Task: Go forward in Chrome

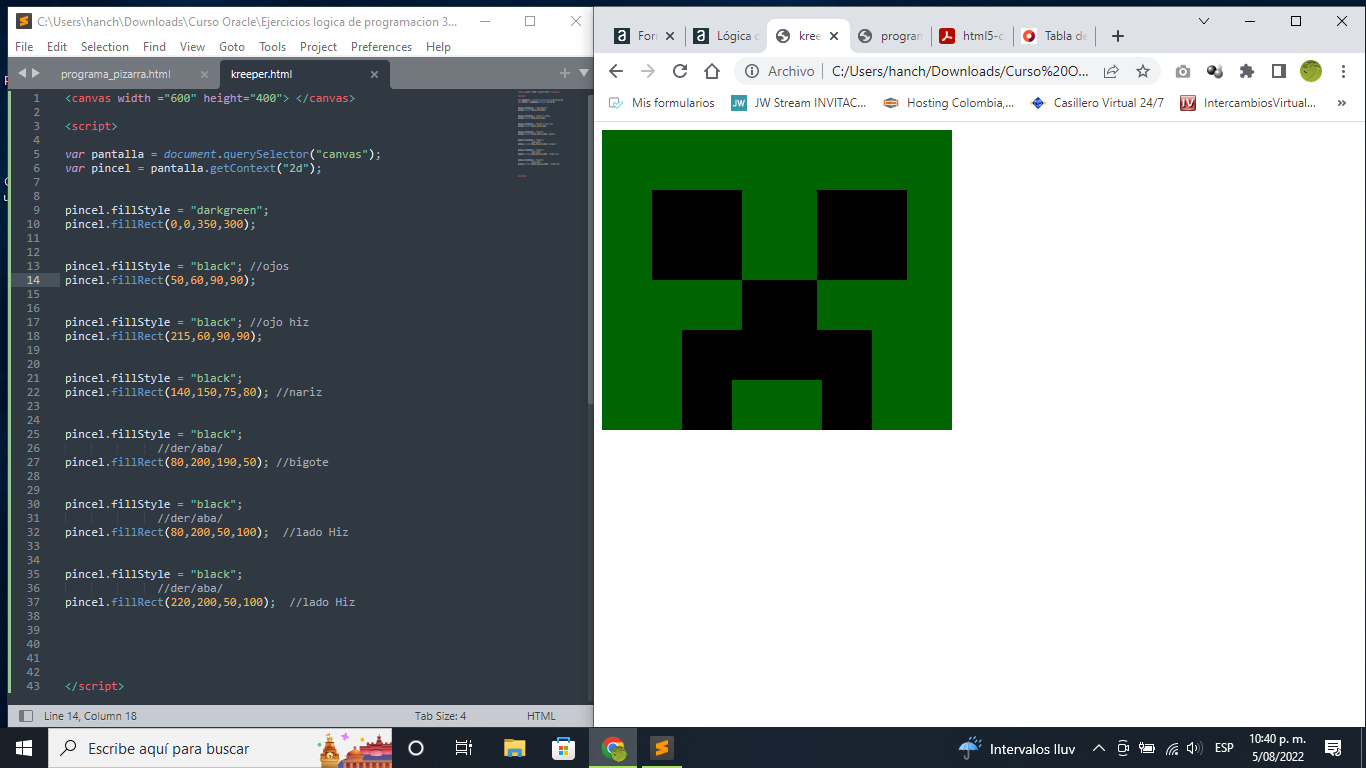Action: point(648,71)
